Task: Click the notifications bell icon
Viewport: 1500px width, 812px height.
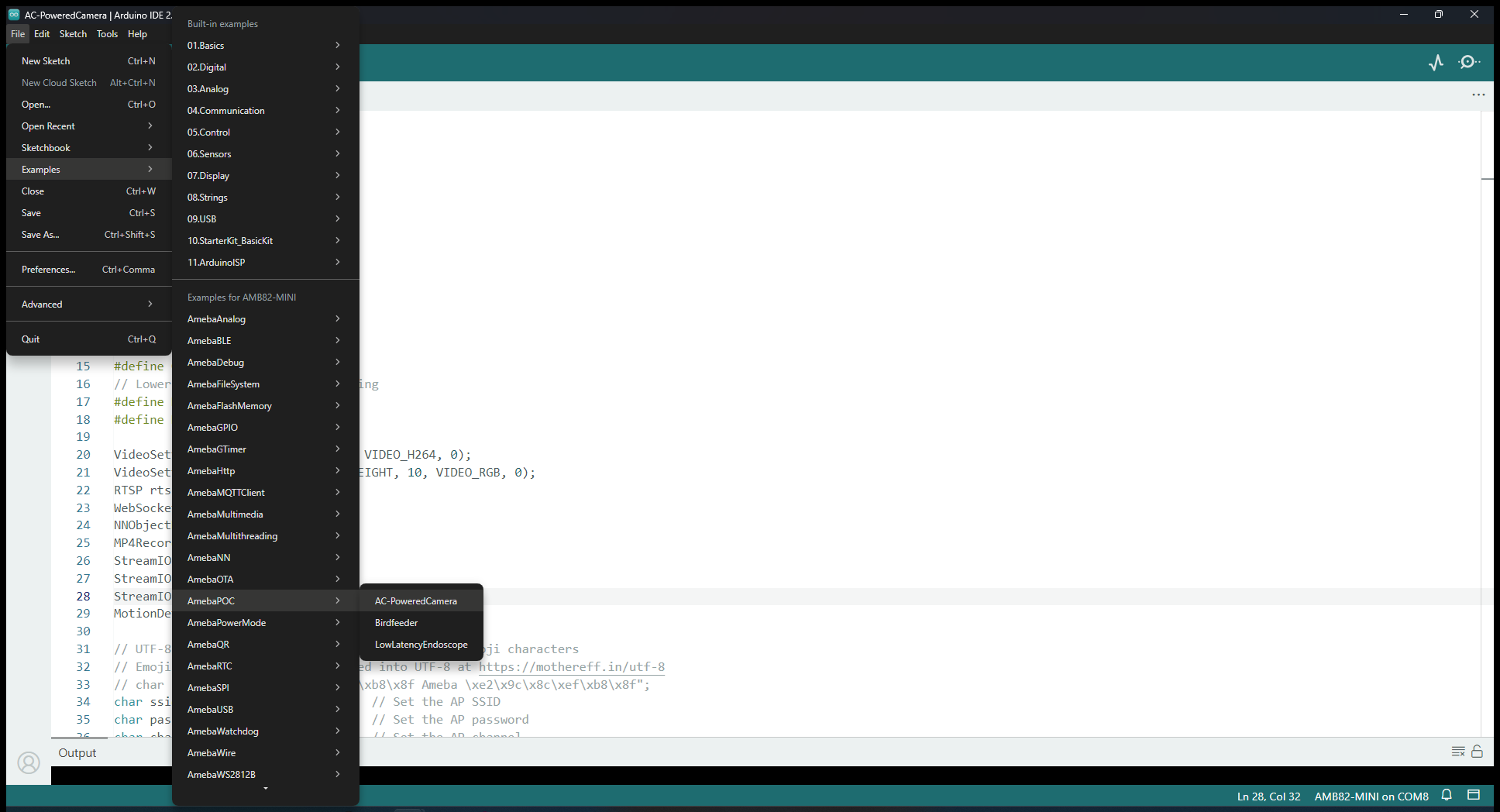Action: (x=1447, y=795)
